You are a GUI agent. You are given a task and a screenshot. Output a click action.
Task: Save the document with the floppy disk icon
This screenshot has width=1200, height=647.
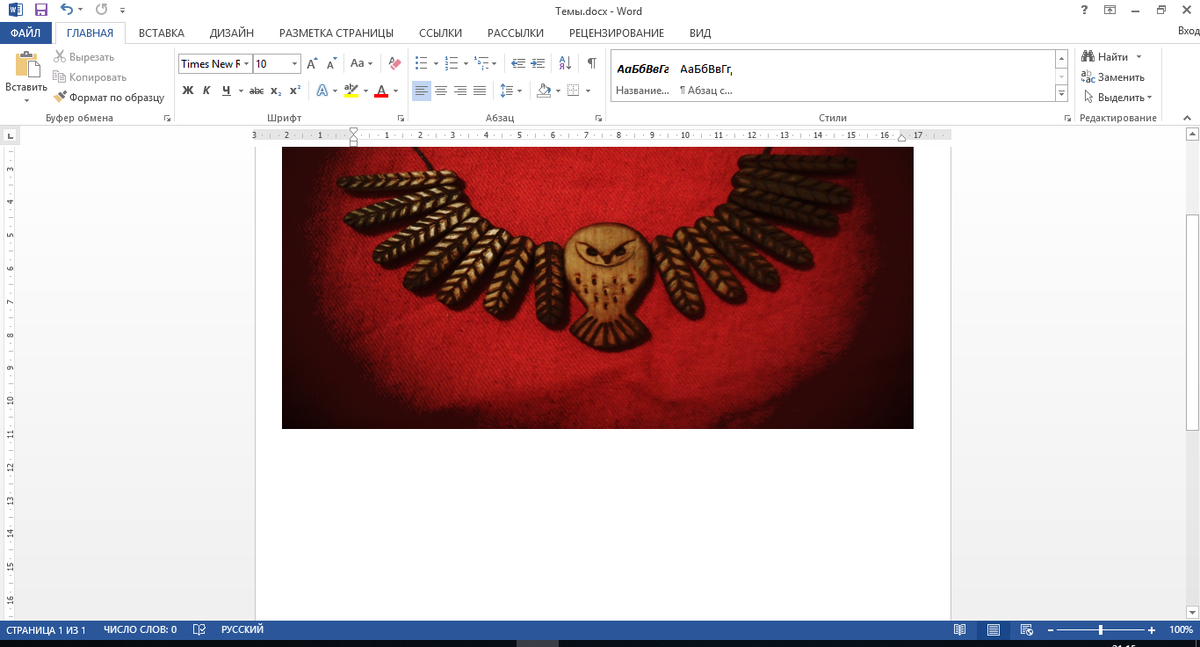pos(41,10)
